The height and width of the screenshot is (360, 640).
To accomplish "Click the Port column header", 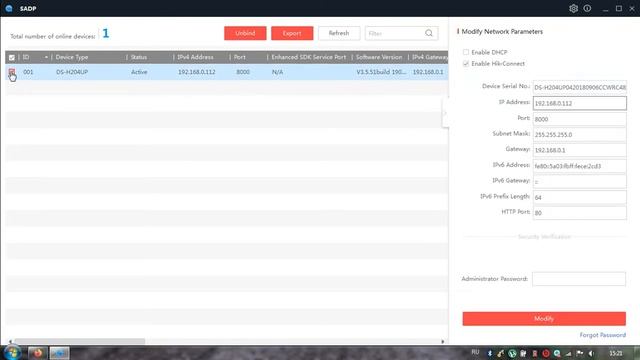I will pos(240,57).
